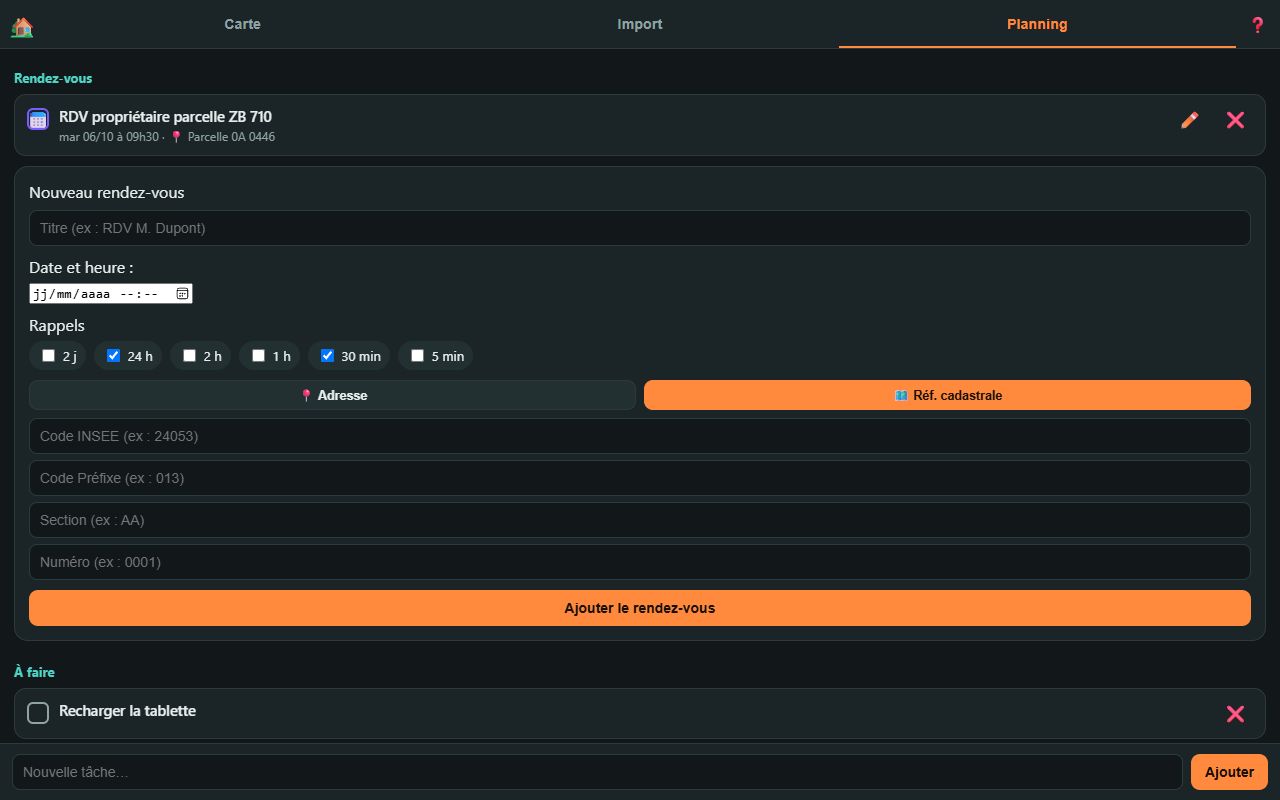This screenshot has height=800, width=1280.
Task: Uncheck the 30 min reminder
Action: click(x=327, y=355)
